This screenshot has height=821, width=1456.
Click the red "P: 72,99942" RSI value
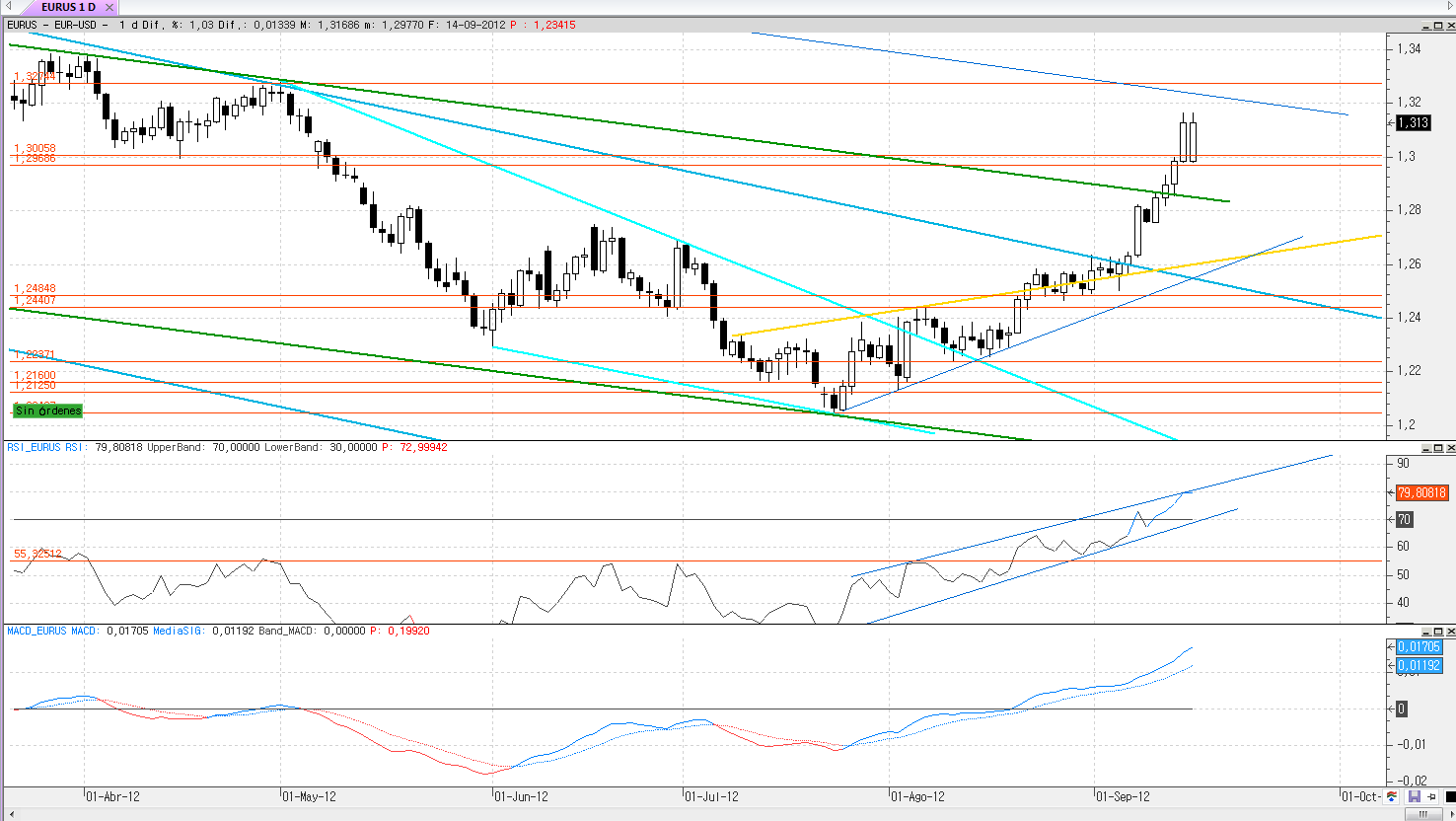415,447
